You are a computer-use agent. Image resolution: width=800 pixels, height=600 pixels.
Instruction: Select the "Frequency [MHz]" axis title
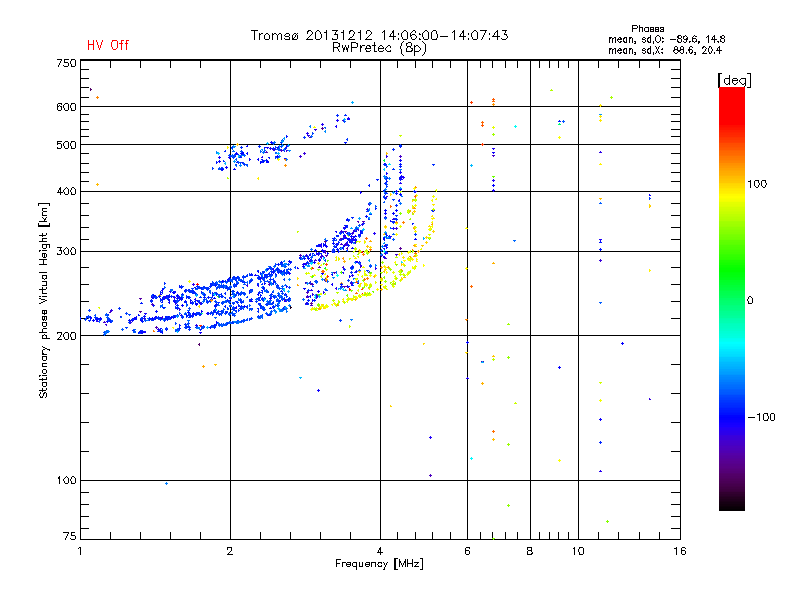click(x=379, y=564)
